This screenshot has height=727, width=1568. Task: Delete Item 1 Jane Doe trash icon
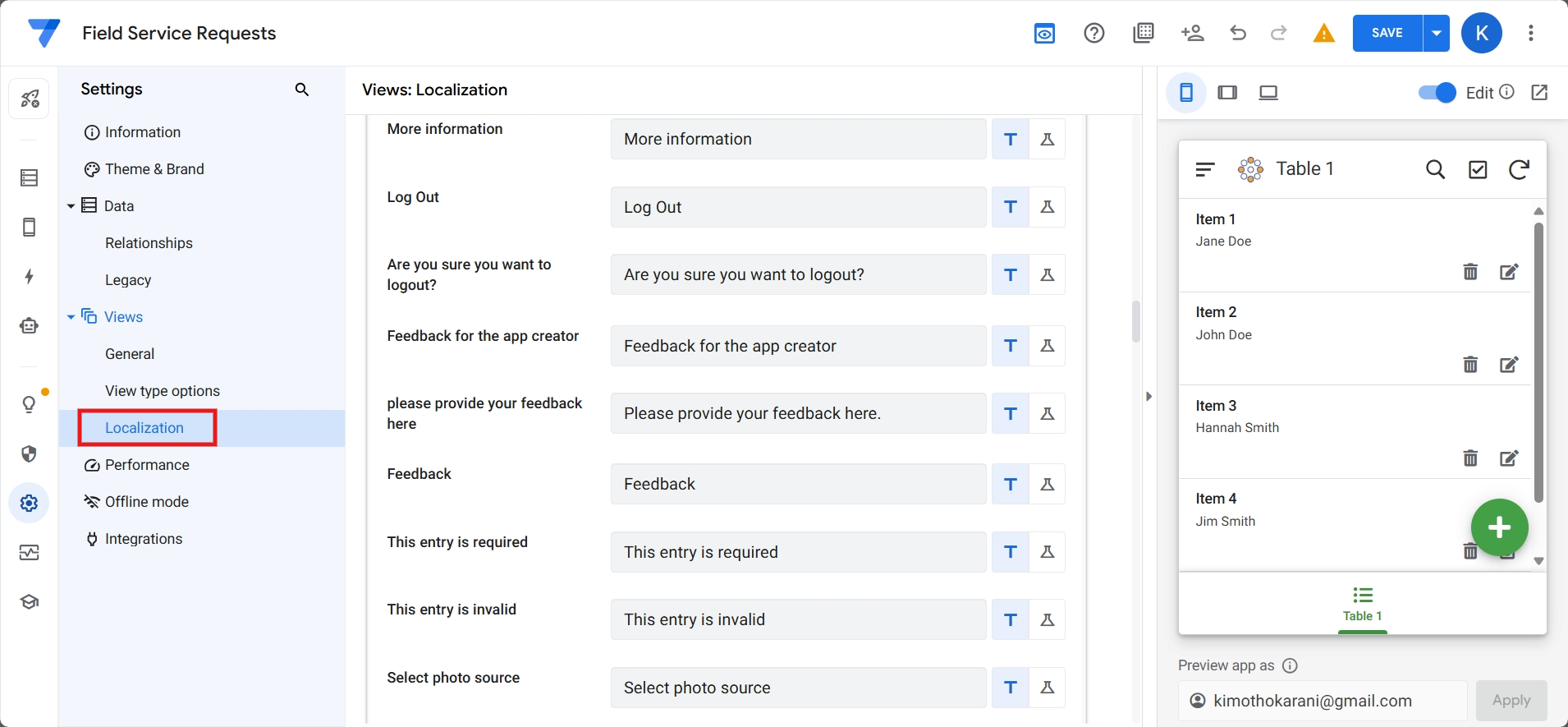point(1470,272)
